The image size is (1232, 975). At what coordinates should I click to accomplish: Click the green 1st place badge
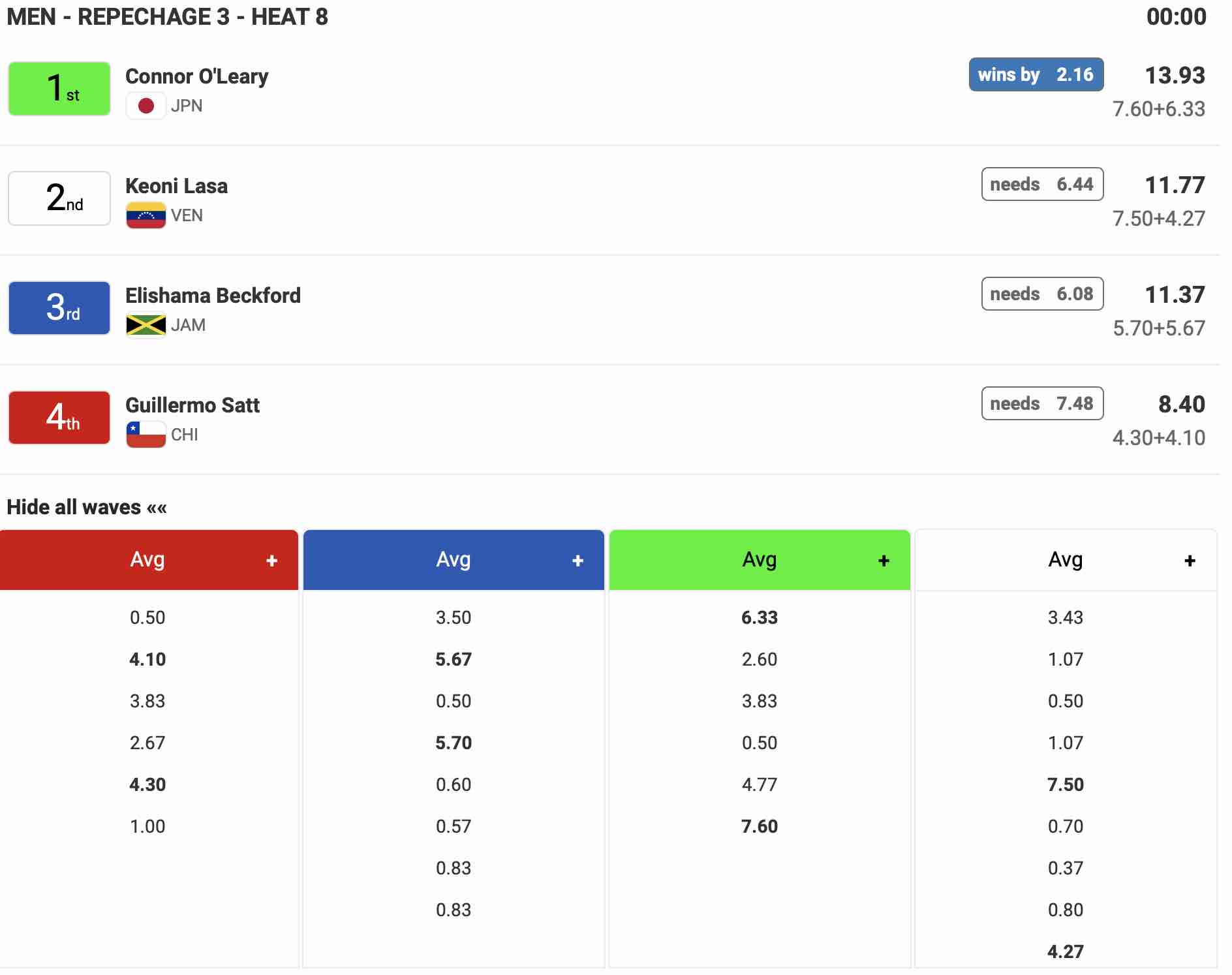click(x=59, y=89)
